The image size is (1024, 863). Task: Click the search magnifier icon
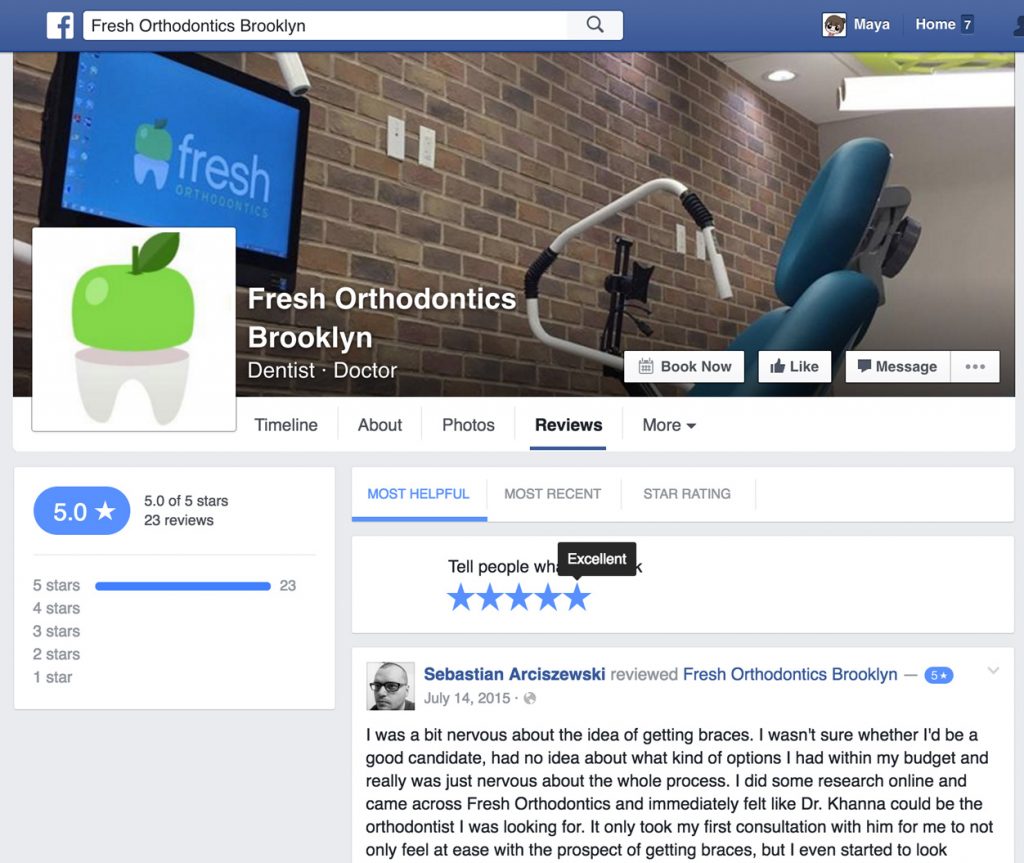pos(595,25)
